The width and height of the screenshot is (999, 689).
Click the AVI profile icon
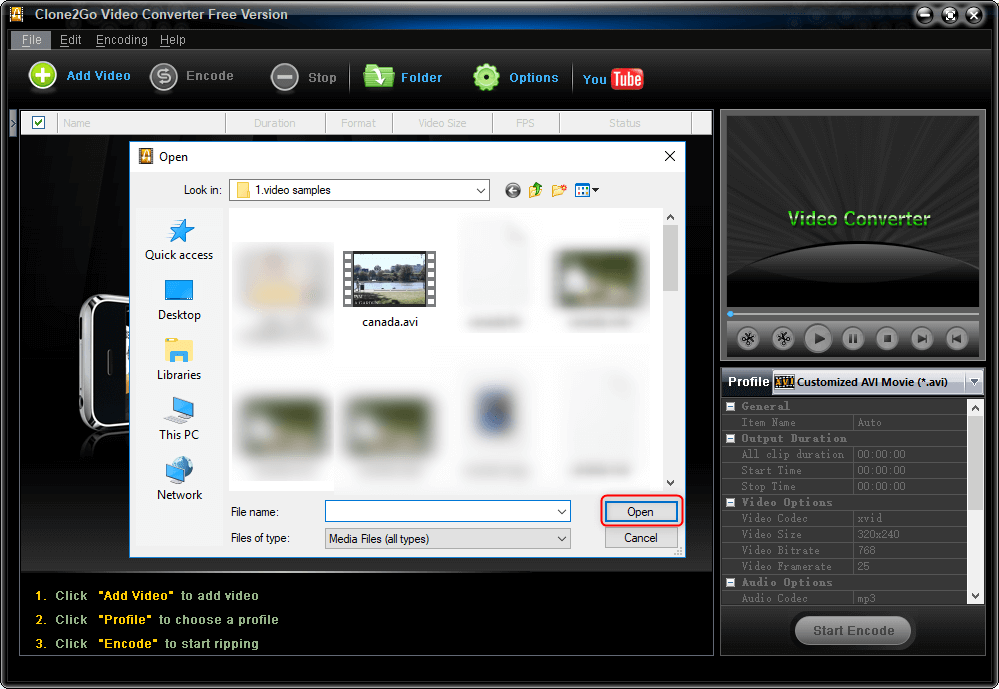pos(784,382)
